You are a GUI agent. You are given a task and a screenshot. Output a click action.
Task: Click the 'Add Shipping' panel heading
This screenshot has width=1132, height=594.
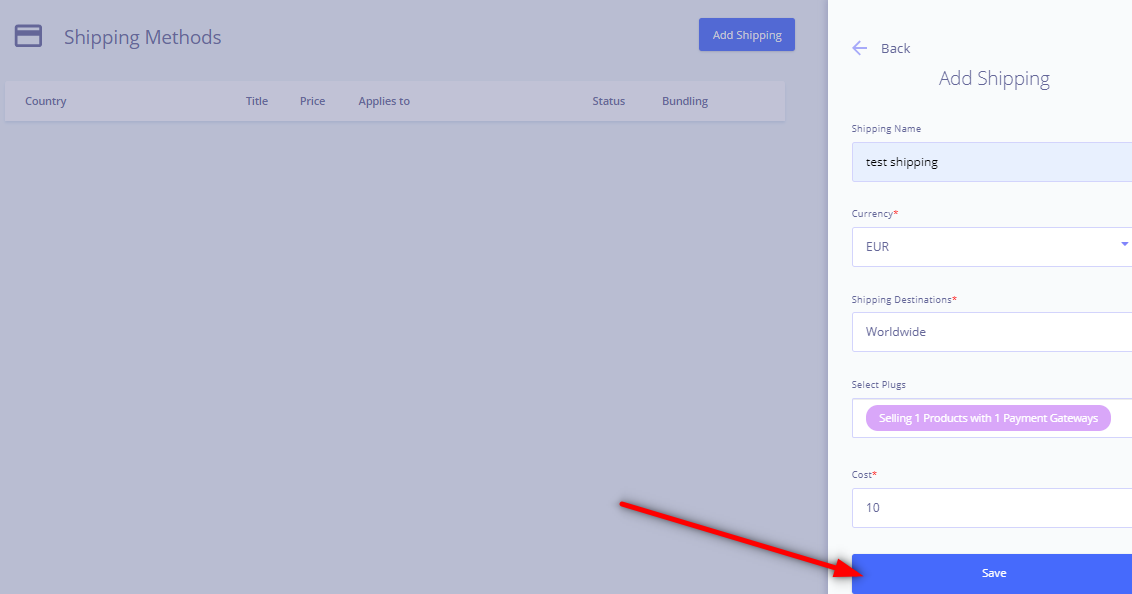(x=994, y=78)
